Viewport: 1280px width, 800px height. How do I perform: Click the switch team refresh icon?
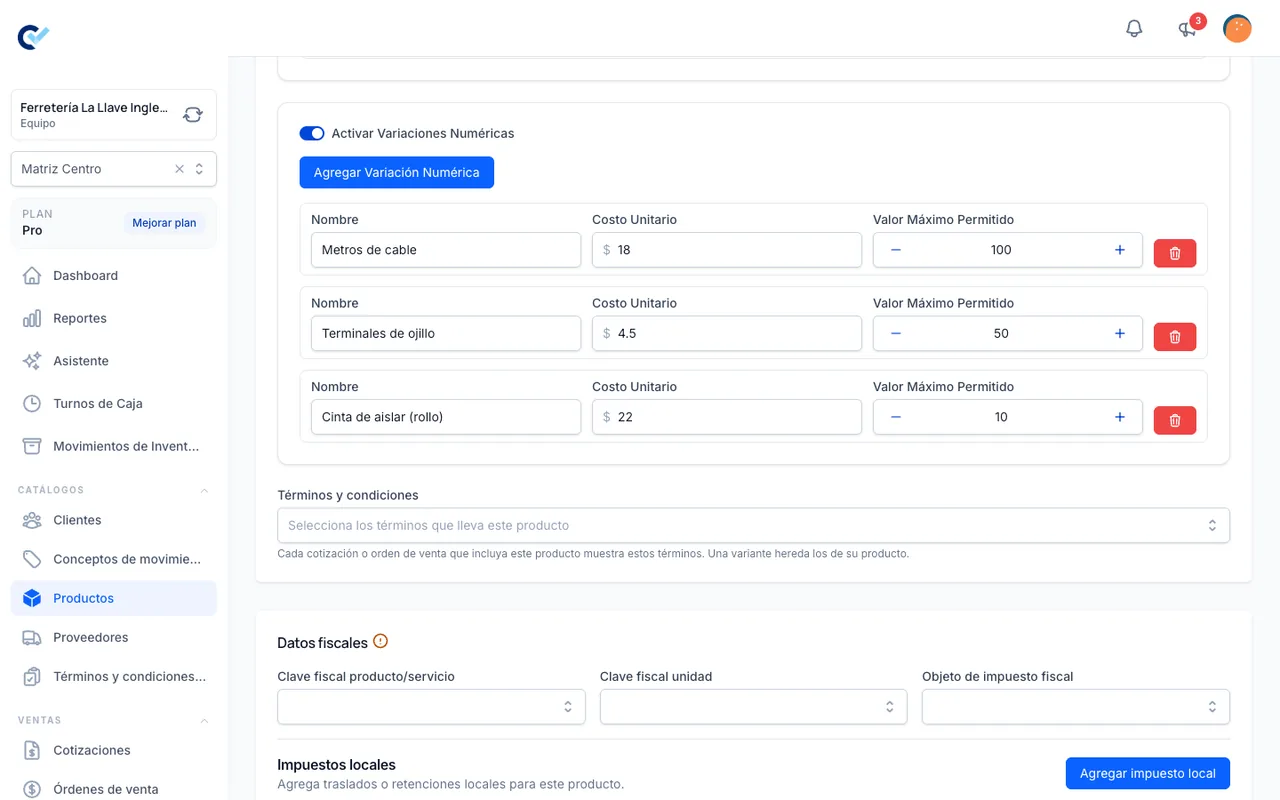tap(193, 115)
